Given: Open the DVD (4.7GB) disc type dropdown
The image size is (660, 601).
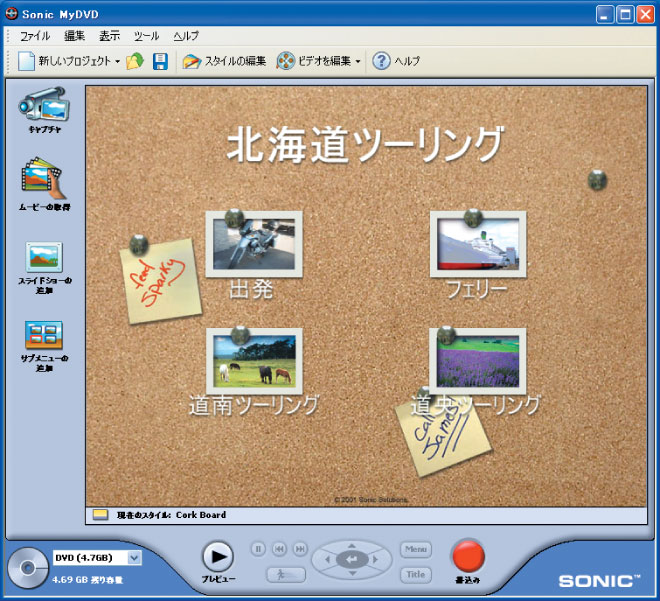Looking at the screenshot, I should [x=134, y=558].
